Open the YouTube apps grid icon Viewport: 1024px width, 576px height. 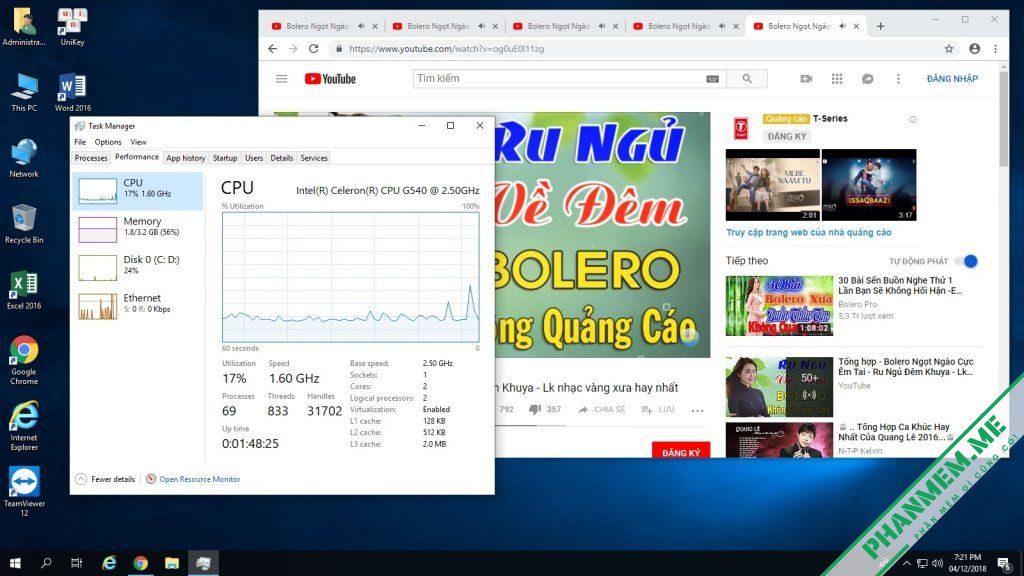click(837, 78)
